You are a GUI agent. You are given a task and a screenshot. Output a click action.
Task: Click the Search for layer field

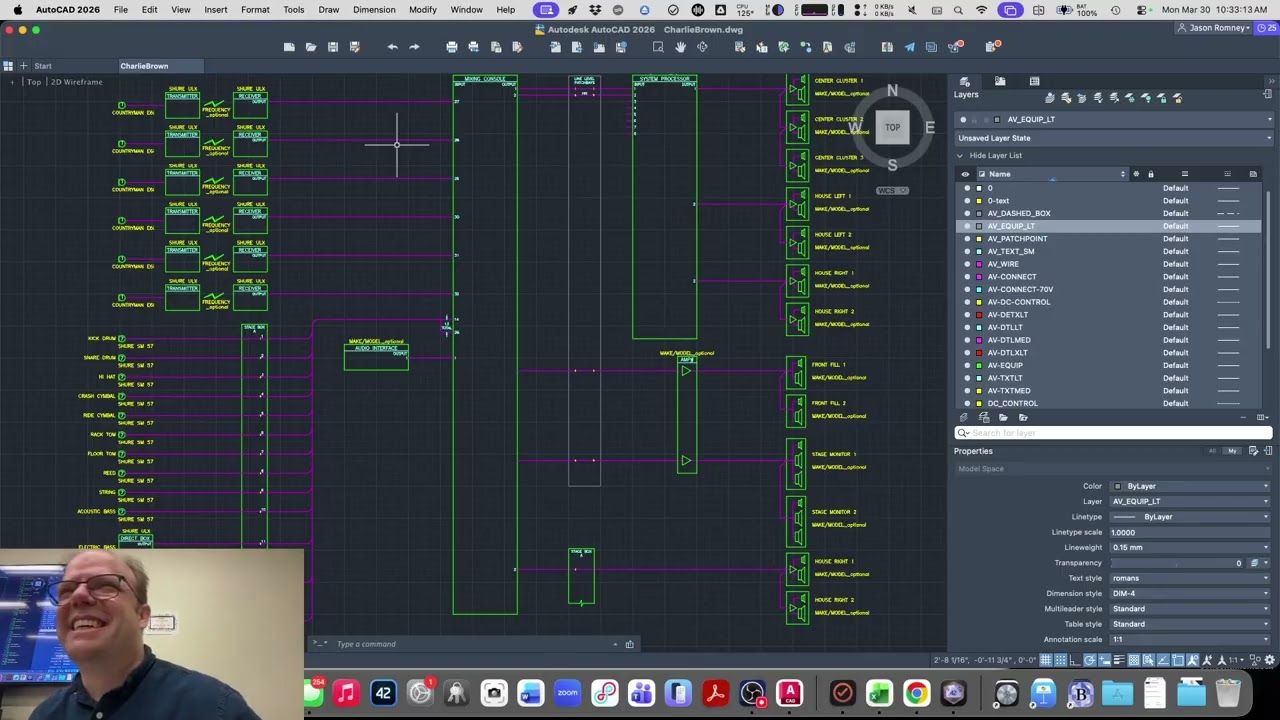(x=1113, y=433)
